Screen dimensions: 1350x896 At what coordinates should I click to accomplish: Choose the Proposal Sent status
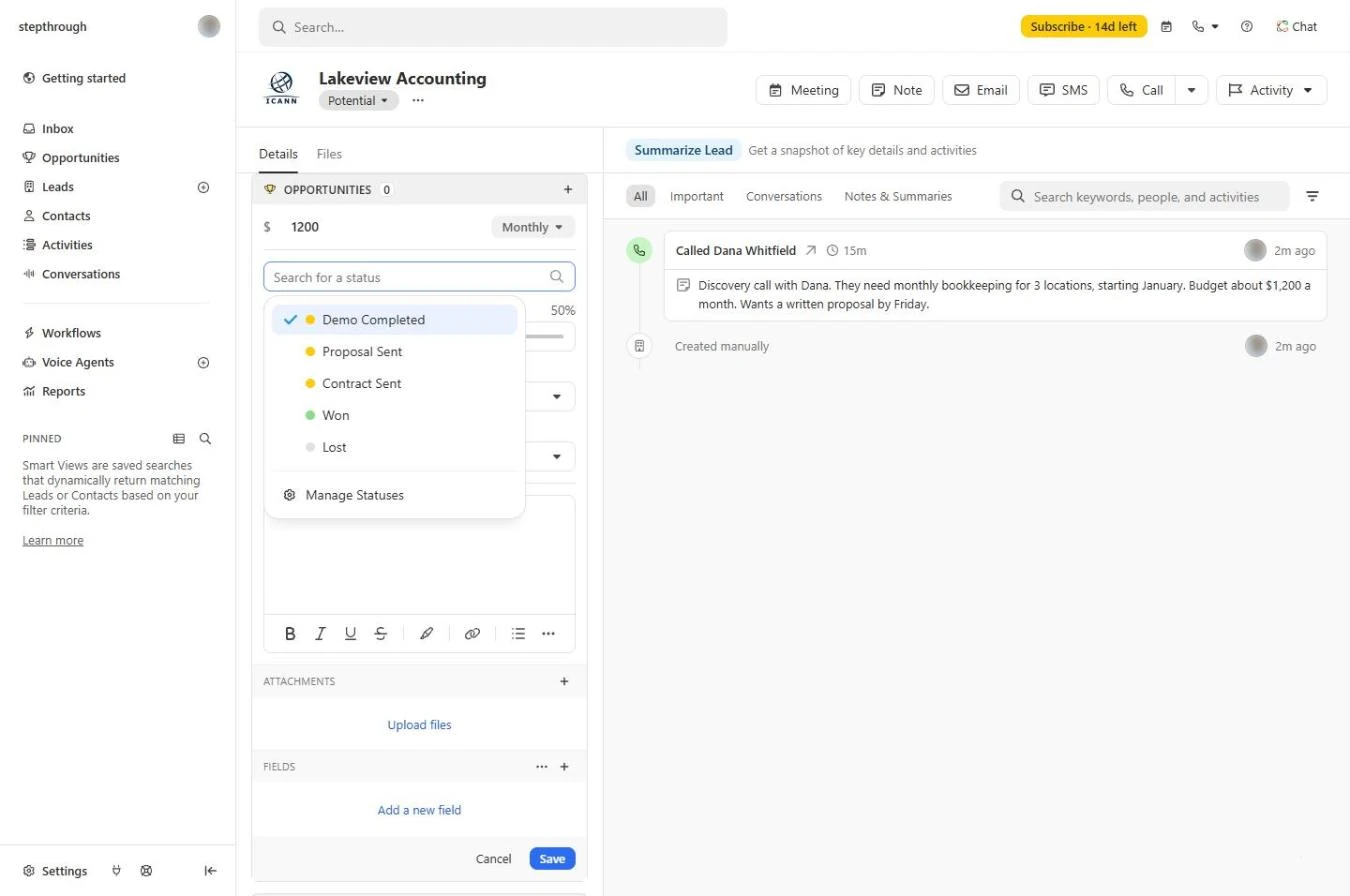point(395,352)
